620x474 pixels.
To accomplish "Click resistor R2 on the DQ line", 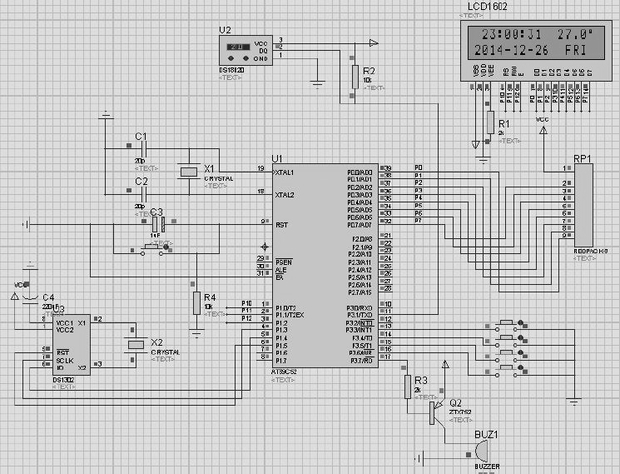I will [355, 77].
